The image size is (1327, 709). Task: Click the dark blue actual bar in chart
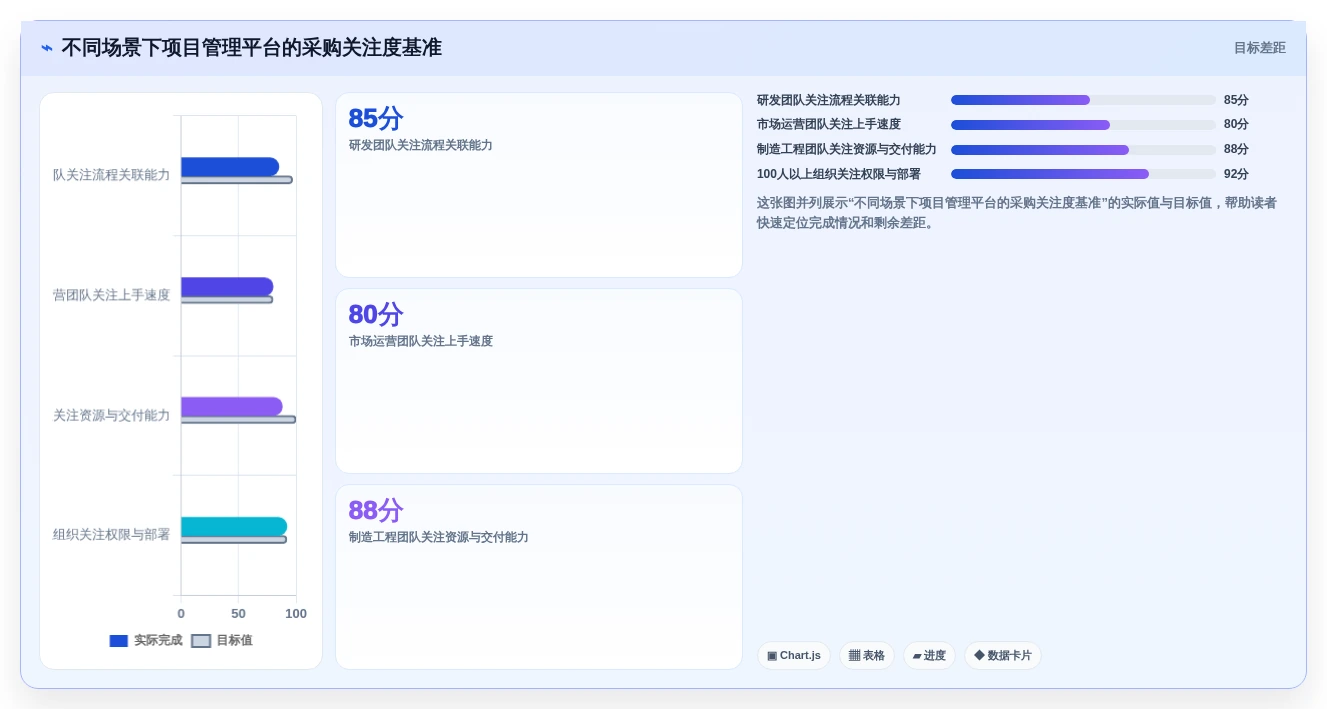230,167
